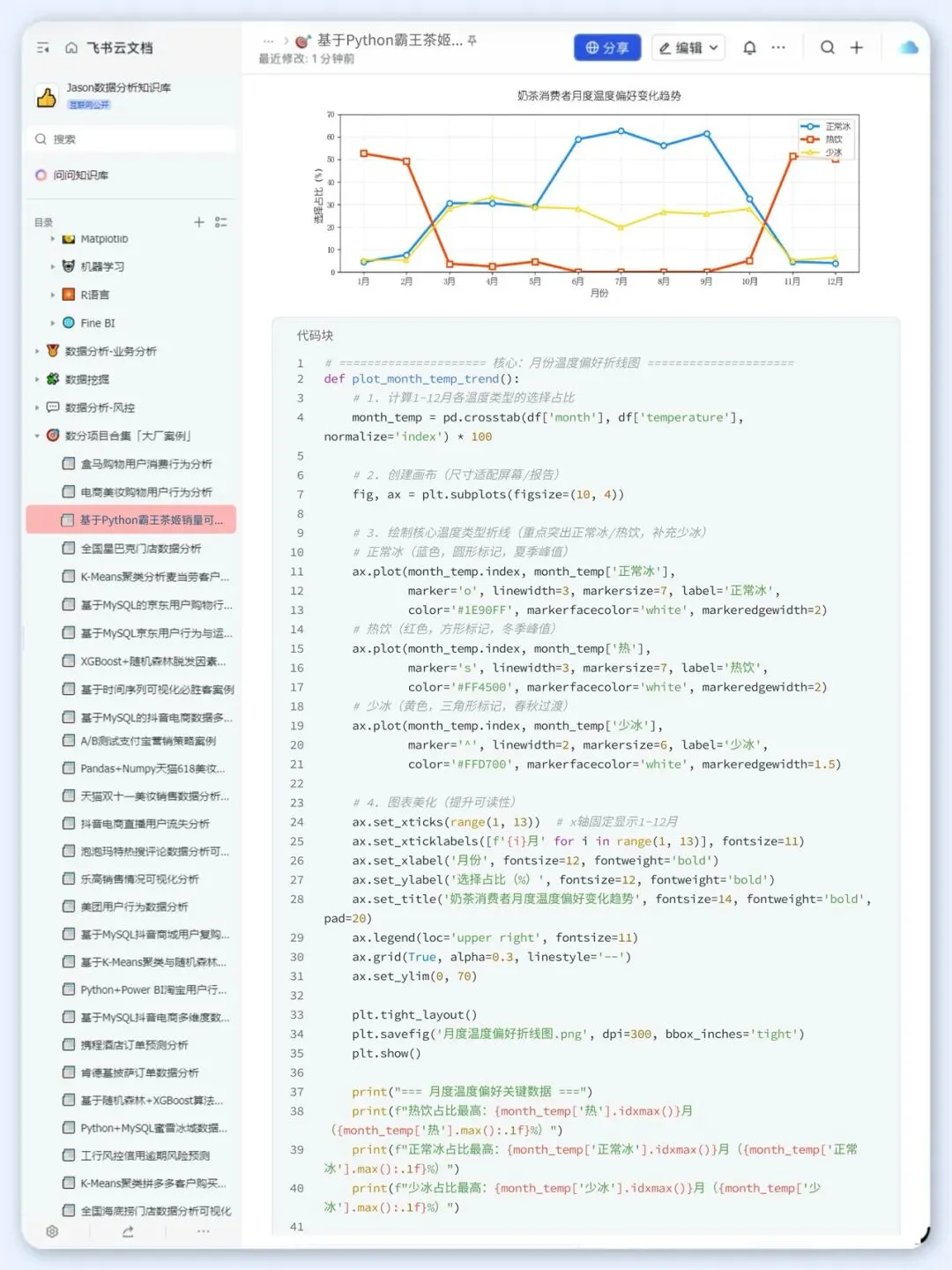This screenshot has height=1270, width=952.
Task: Click the breadcrumb ellipsis in header
Action: tap(268, 41)
